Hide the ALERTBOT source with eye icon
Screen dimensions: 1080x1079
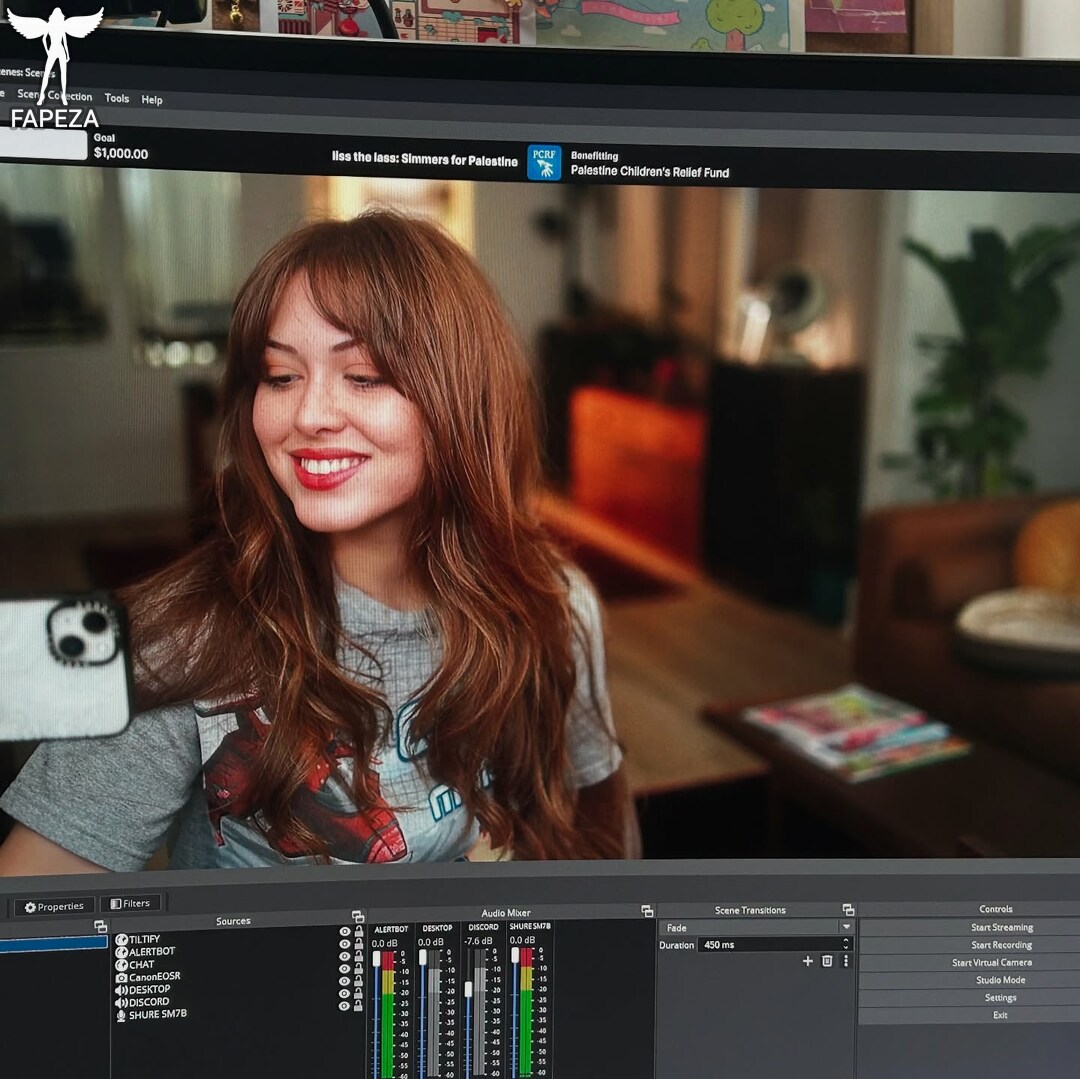[344, 944]
